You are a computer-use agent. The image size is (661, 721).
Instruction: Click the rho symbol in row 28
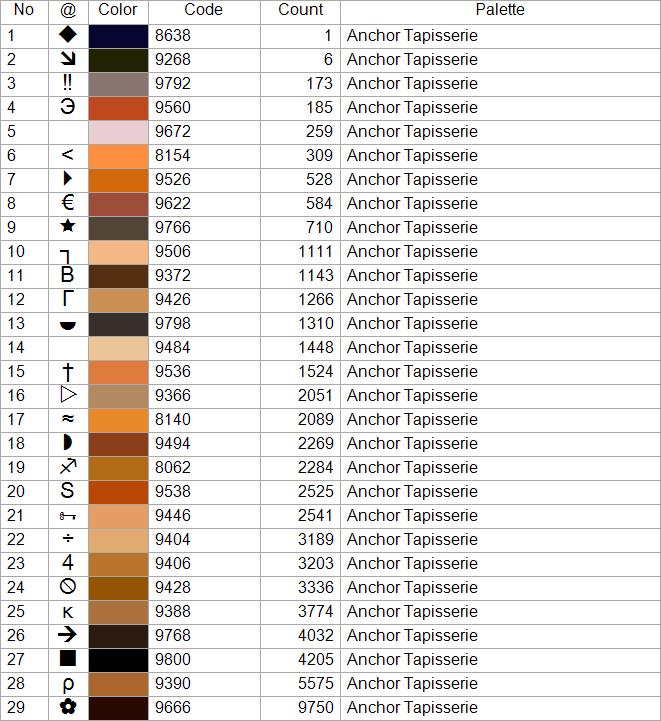click(x=68, y=685)
